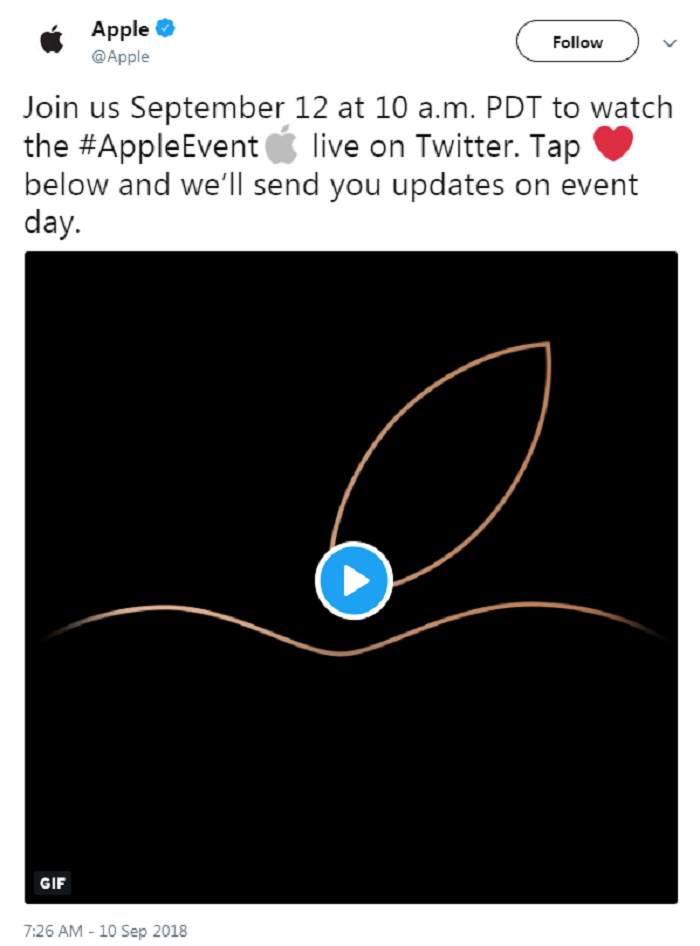Click the GIF badge on the video
Image resolution: width=700 pixels, height=946 pixels.
click(x=54, y=883)
